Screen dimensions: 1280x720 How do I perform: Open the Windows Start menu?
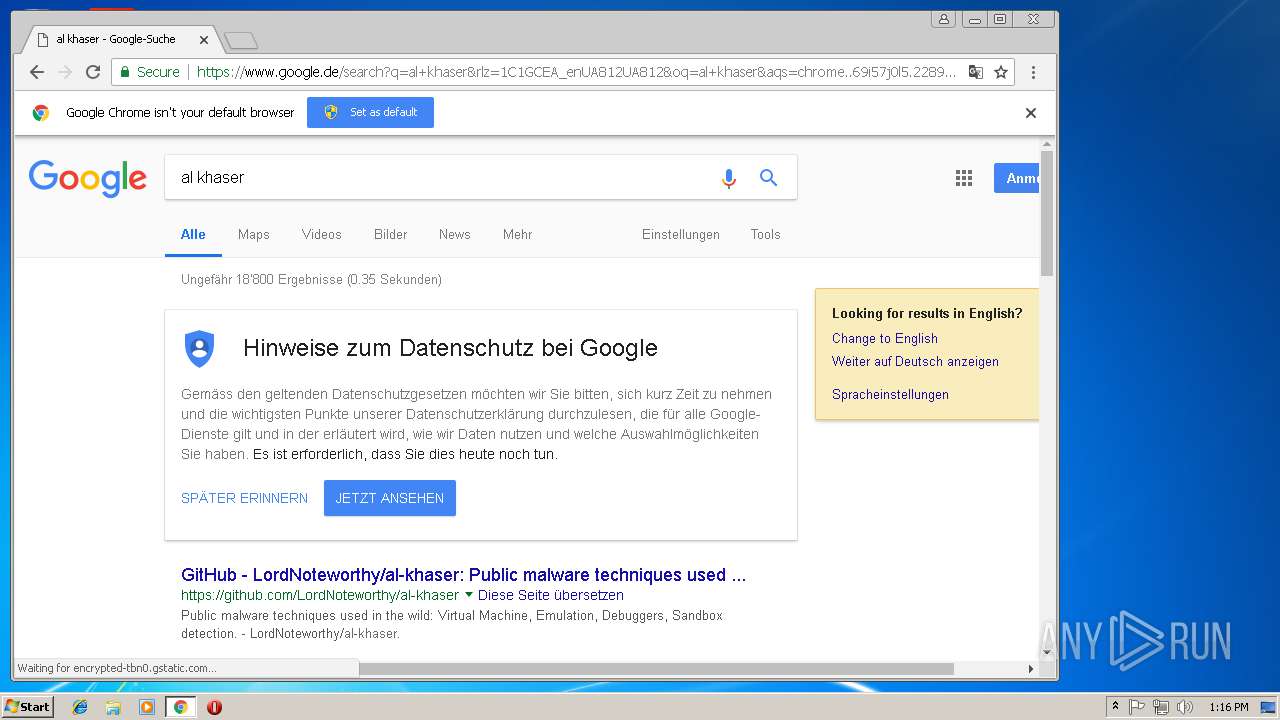coord(28,706)
